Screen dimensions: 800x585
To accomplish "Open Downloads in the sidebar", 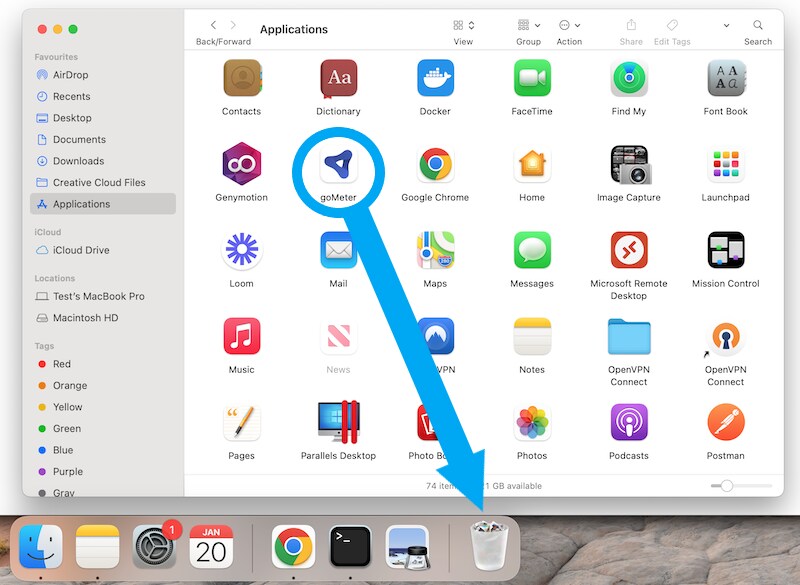I will tap(103, 161).
